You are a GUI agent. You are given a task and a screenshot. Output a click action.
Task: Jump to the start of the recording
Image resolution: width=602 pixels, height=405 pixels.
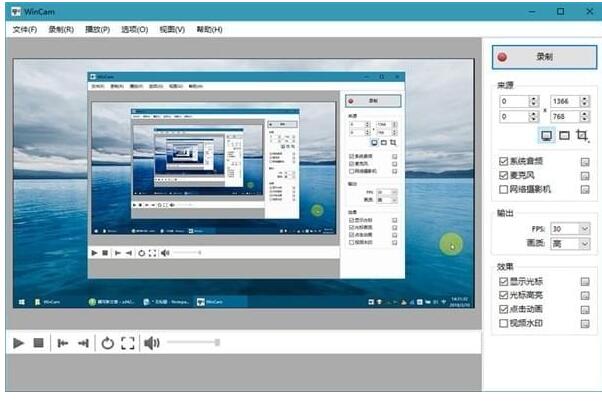click(x=62, y=343)
